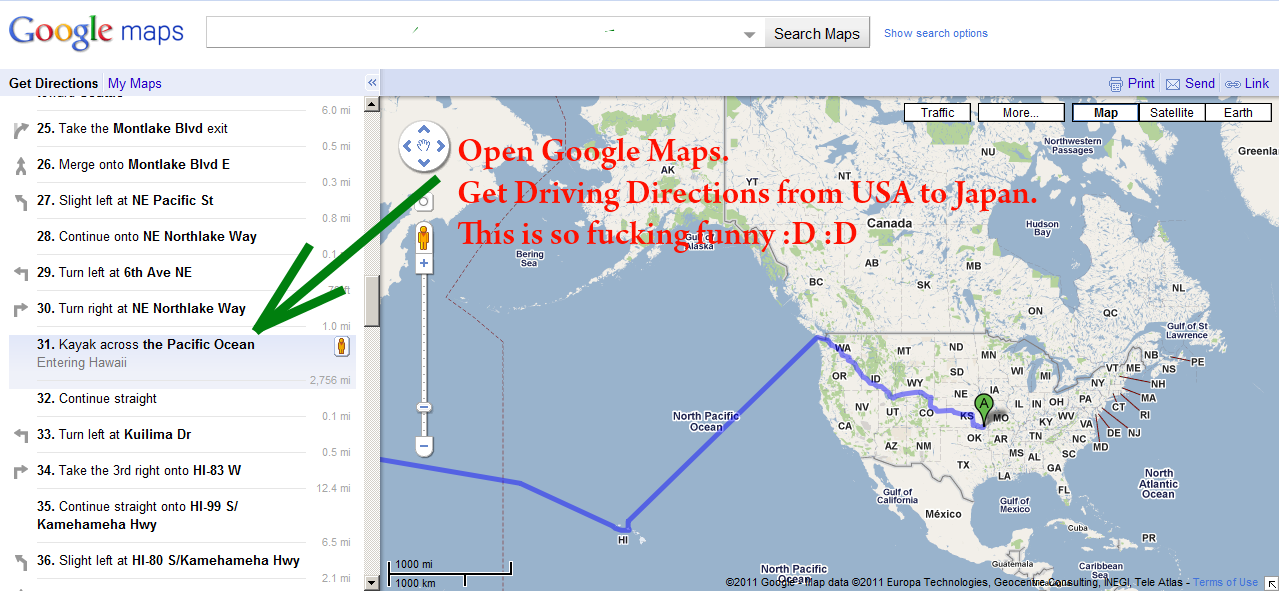Collapse the directions side panel
1279x591 pixels.
(x=372, y=83)
